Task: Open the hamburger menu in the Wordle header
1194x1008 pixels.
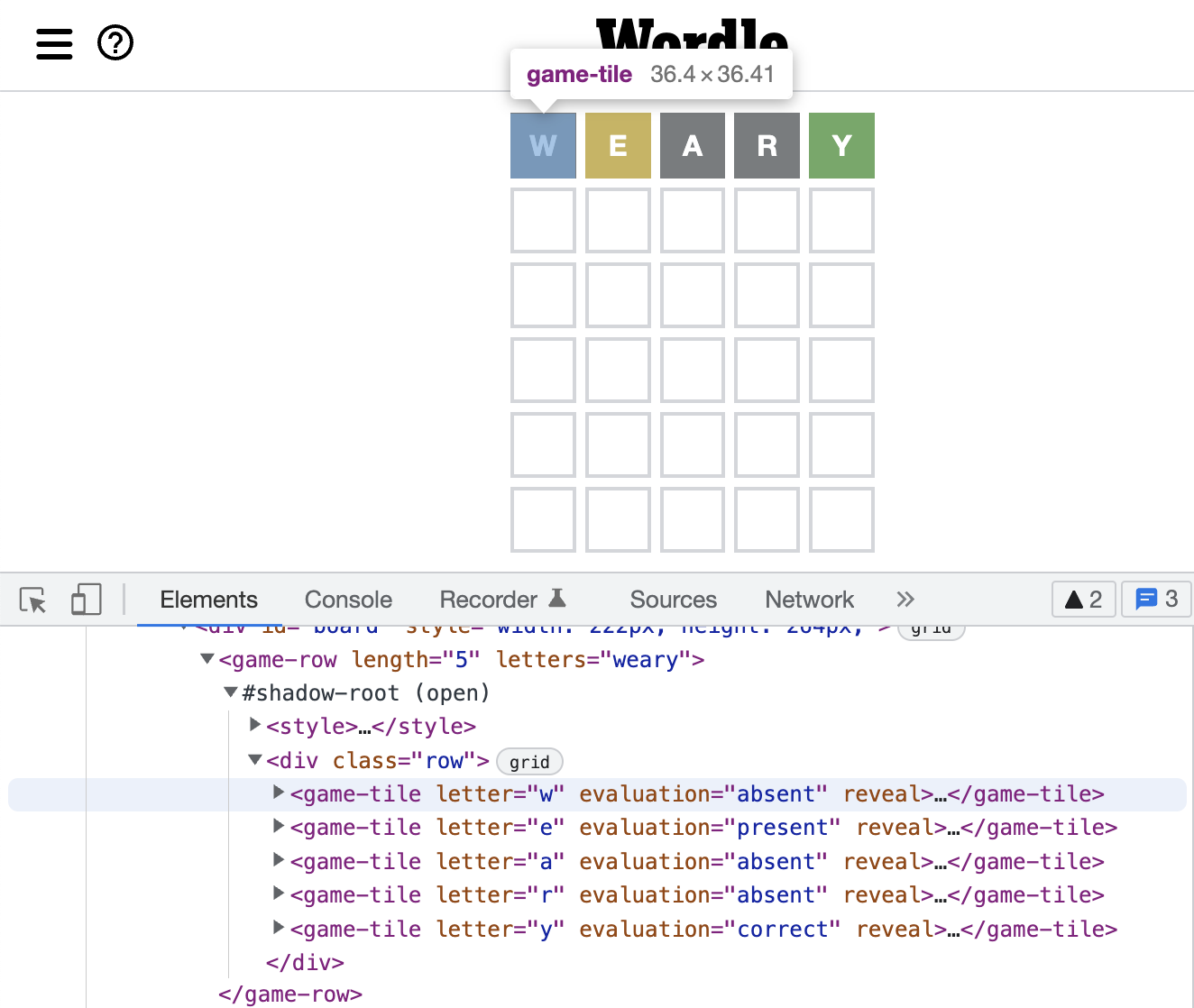Action: click(54, 43)
